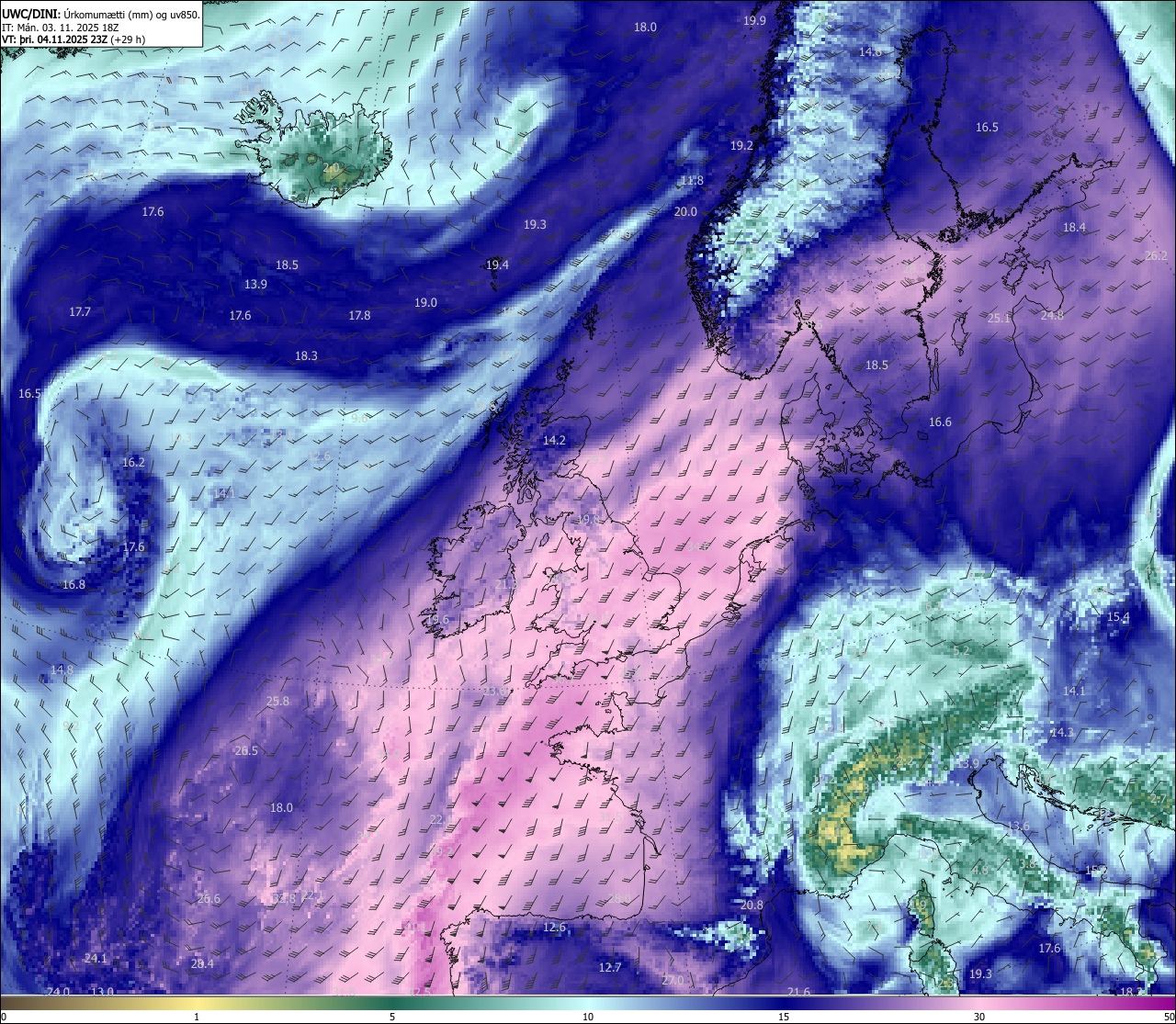Click the "25.1" value on the map
Screen dimensions: 1176x1024
999,318
